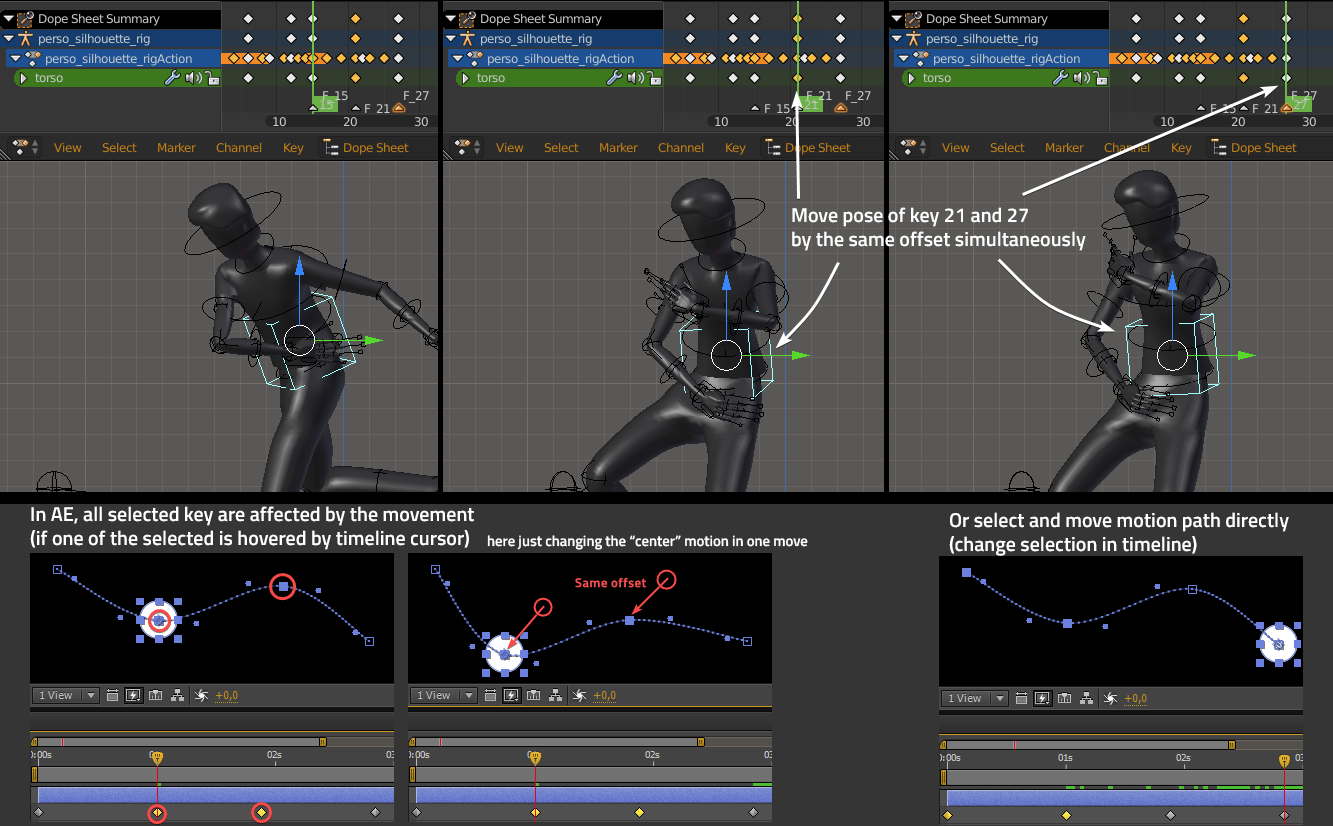Screen dimensions: 1333x826
Task: Collapse Dope Sheet Summary in left panel
Action: tap(8, 19)
